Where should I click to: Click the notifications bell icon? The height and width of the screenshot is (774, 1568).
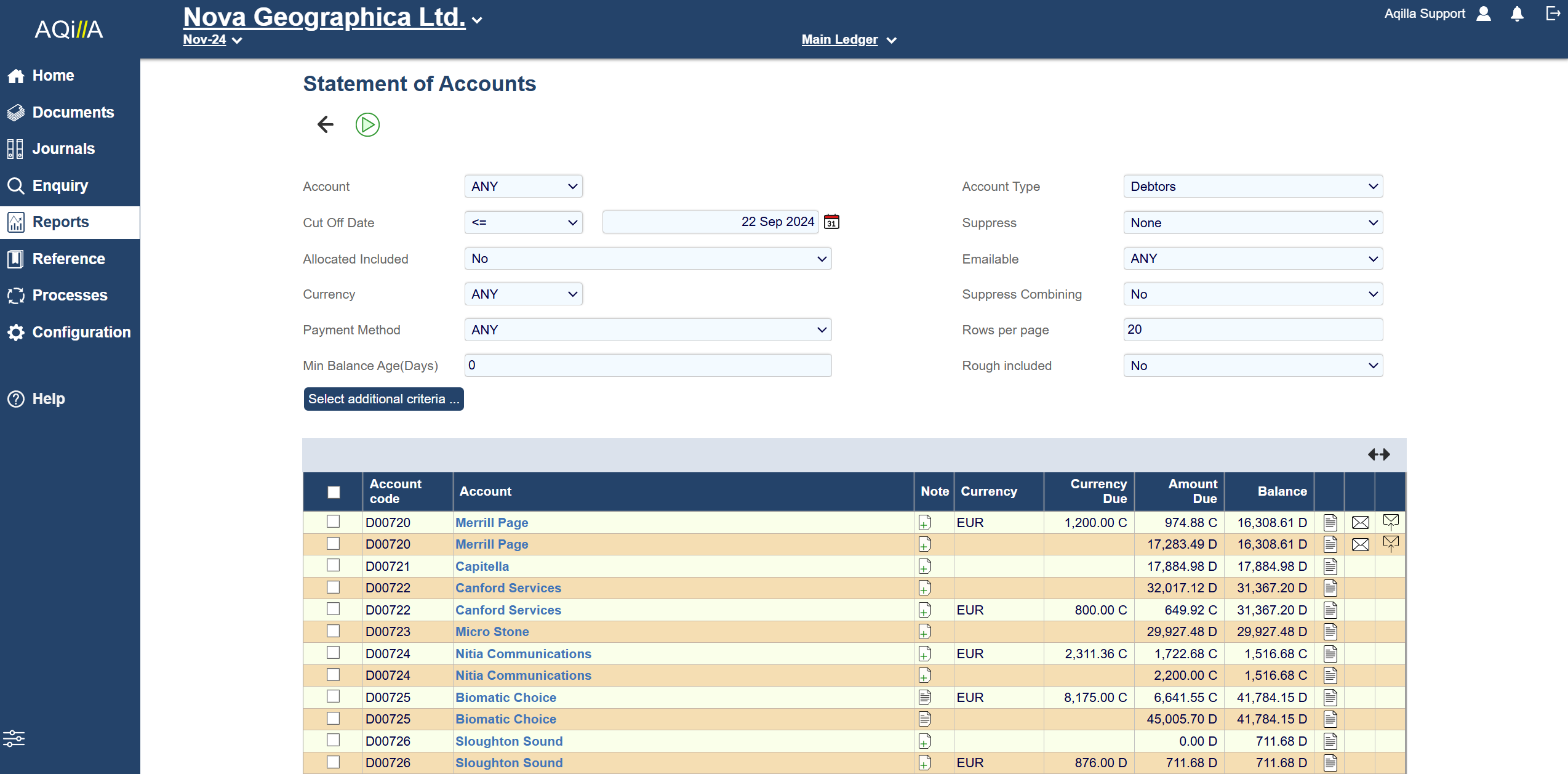coord(1517,14)
